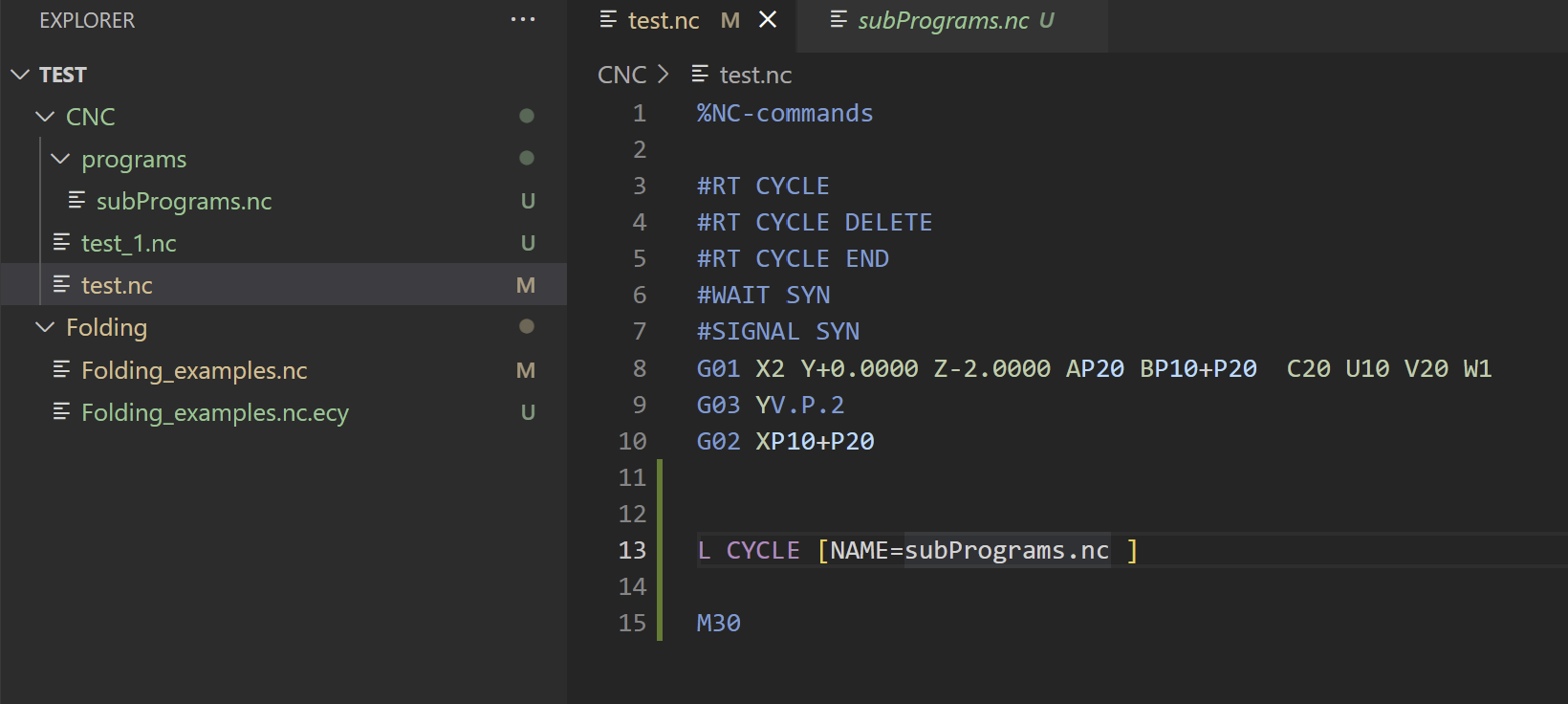Place cursor on %NC-commands text
Image resolution: width=1568 pixels, height=704 pixels.
tap(785, 113)
